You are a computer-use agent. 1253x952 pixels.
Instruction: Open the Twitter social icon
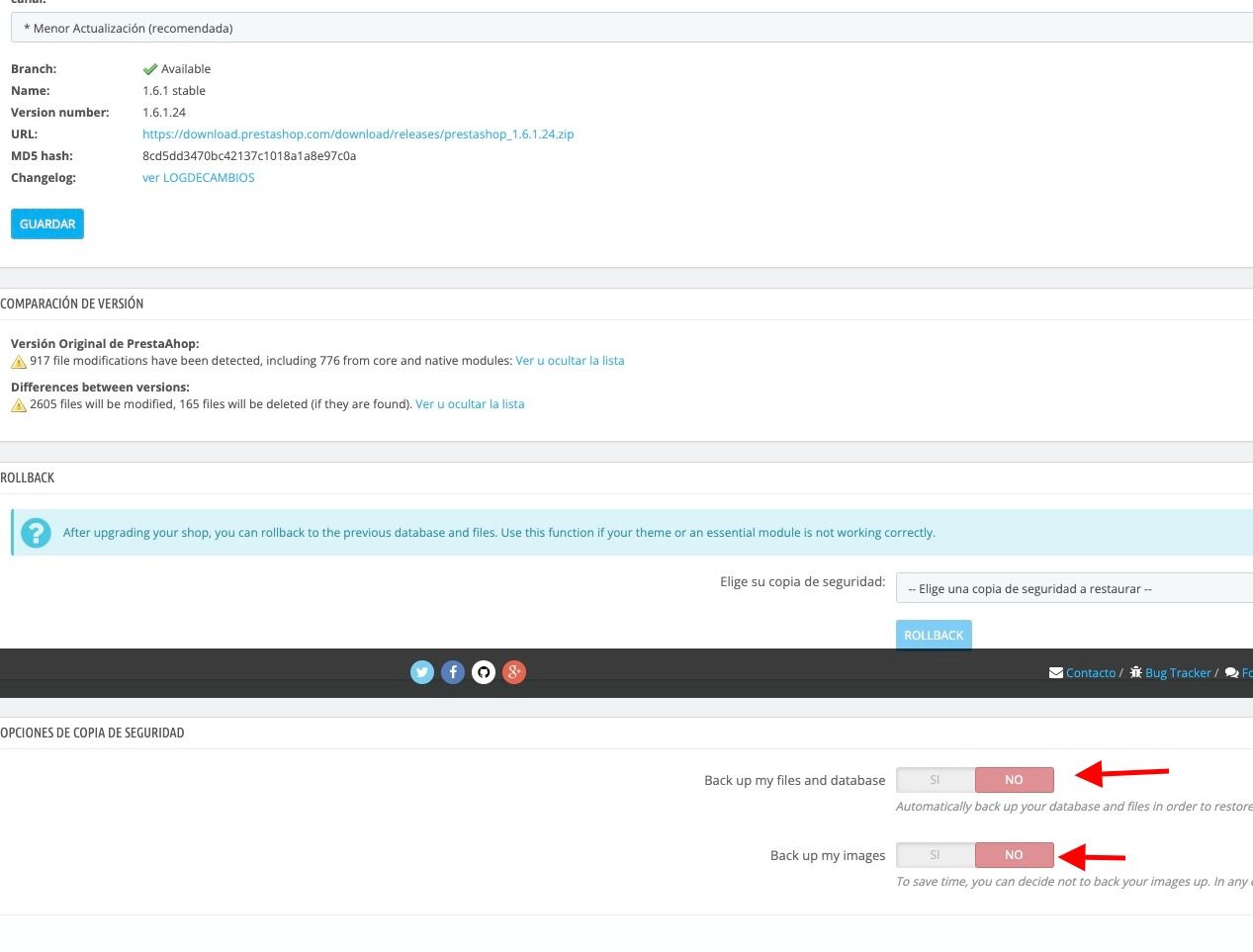(422, 672)
